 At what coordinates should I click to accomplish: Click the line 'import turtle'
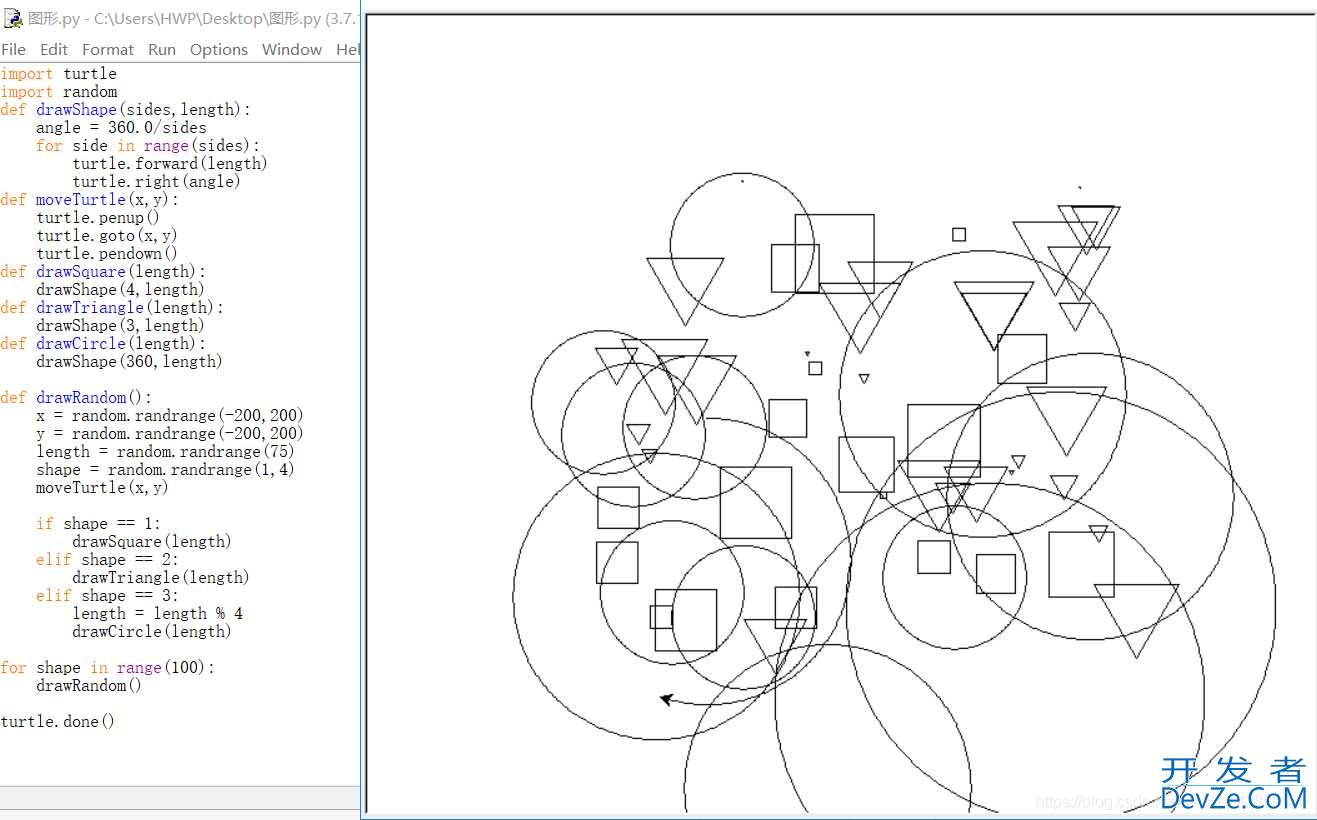[x=59, y=74]
